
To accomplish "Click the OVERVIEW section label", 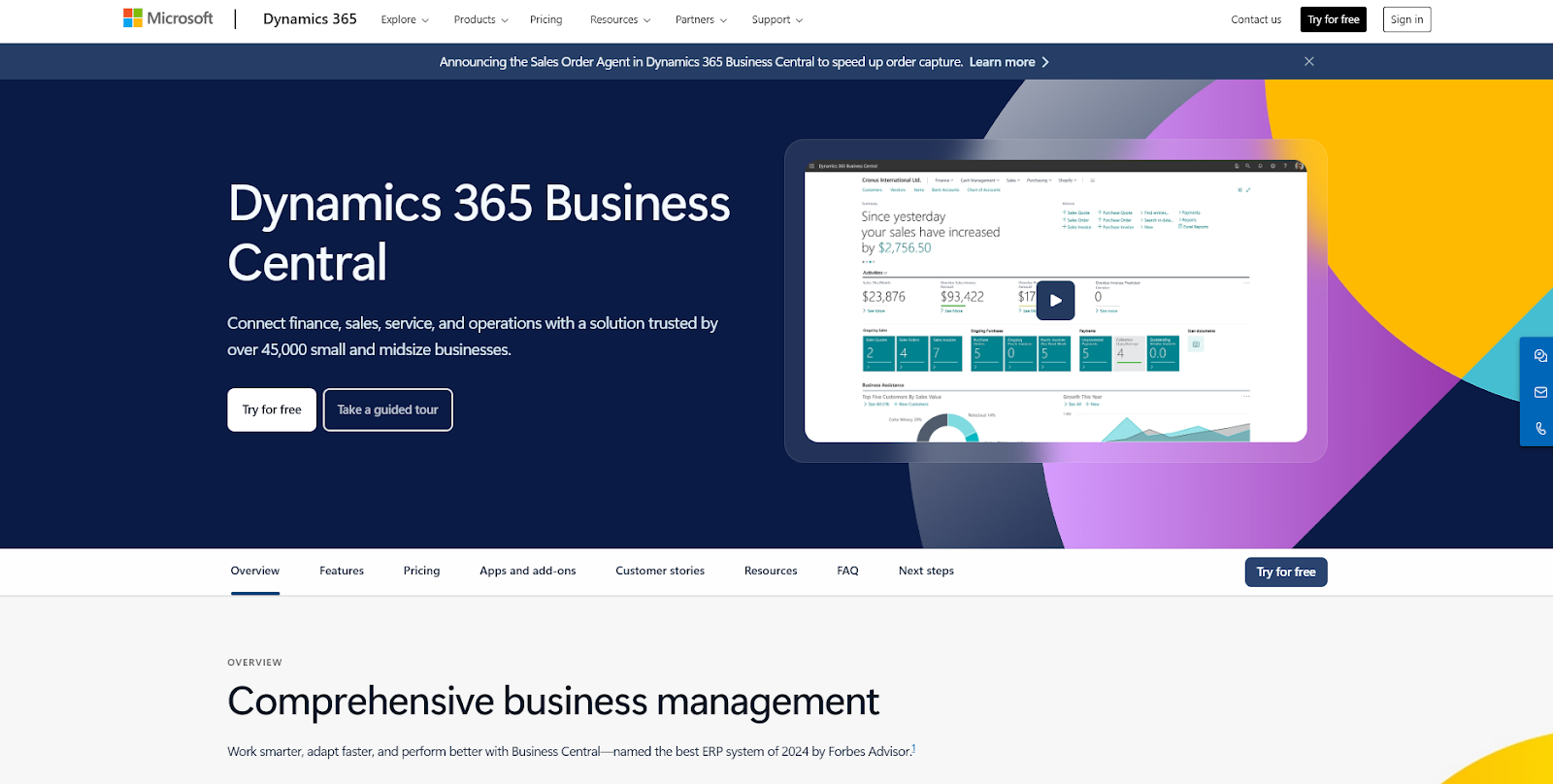I will [254, 663].
